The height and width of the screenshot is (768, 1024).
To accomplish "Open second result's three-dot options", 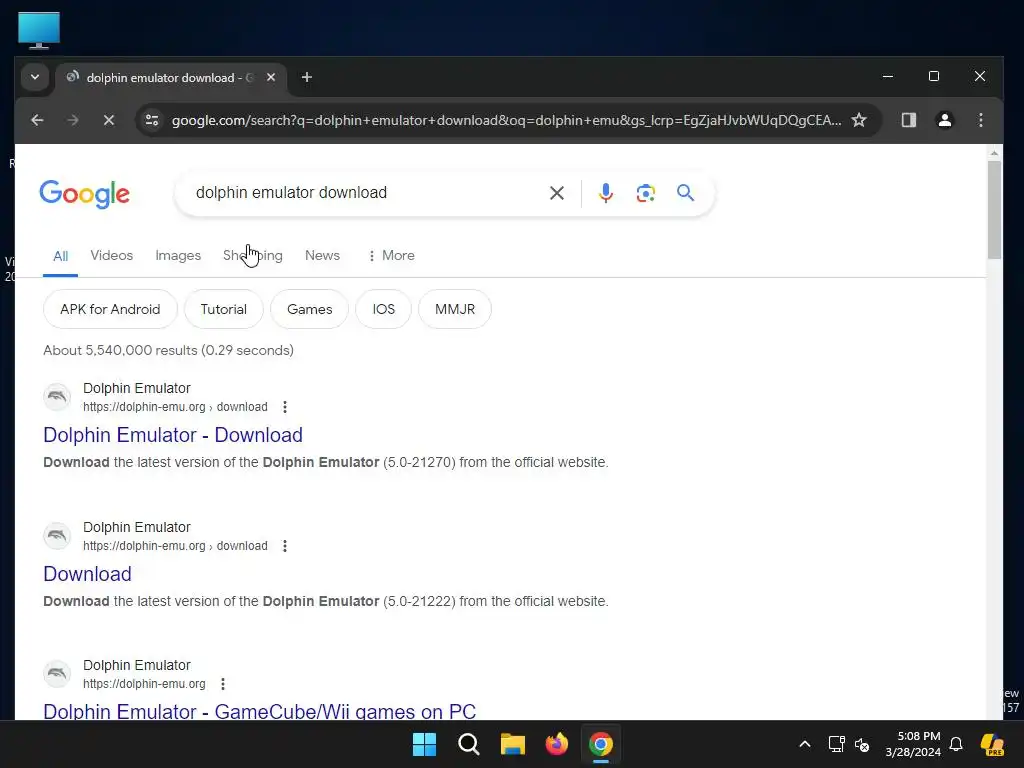I will (285, 546).
